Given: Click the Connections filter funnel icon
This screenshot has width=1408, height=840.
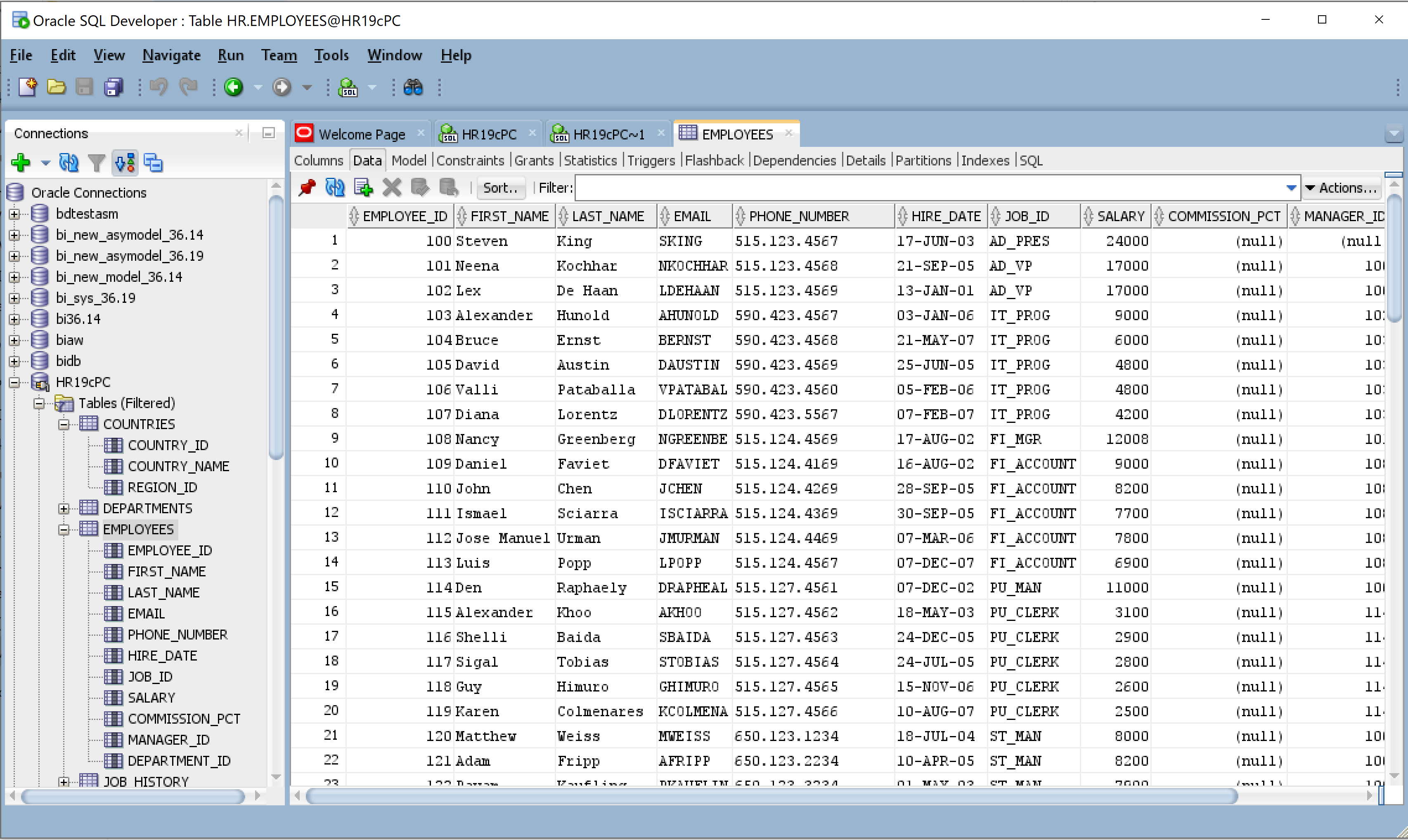Looking at the screenshot, I should tap(97, 163).
